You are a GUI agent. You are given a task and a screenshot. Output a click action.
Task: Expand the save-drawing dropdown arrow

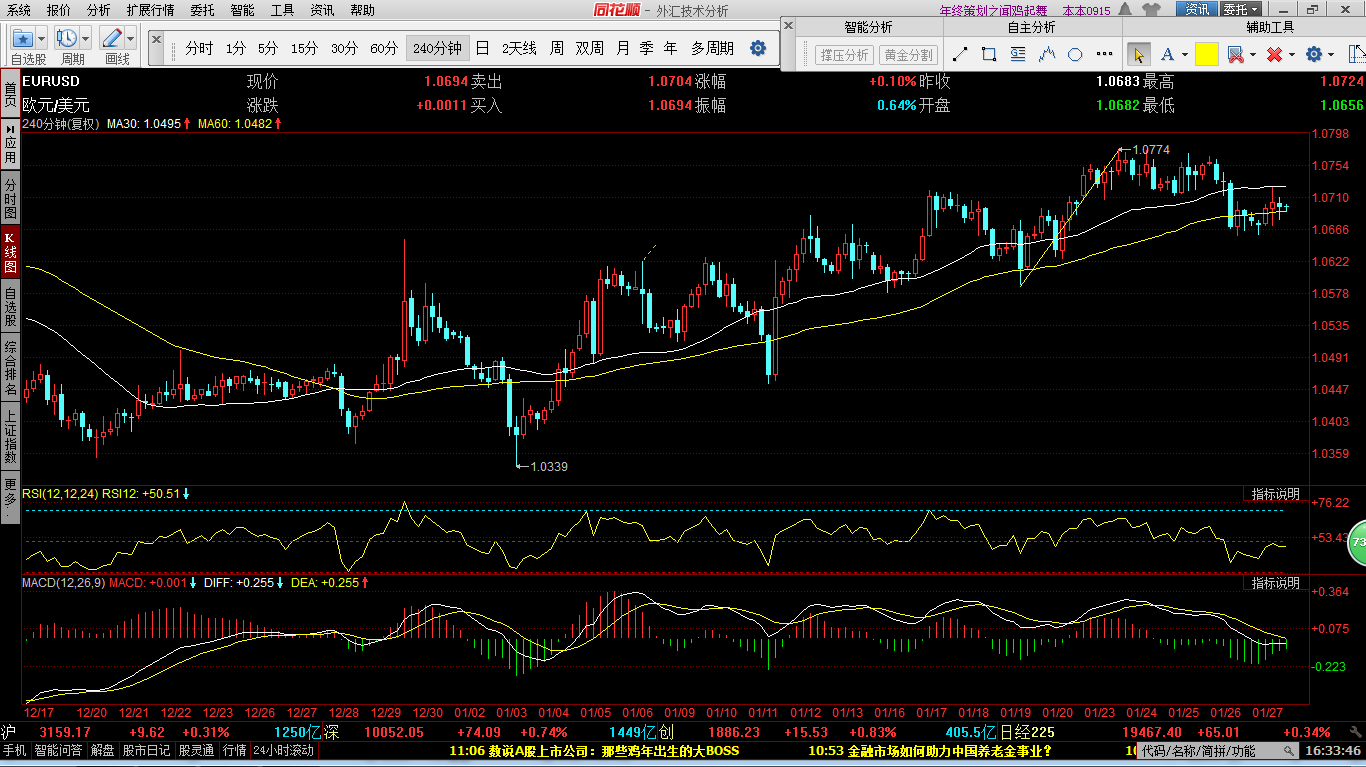pyautogui.click(x=1253, y=56)
